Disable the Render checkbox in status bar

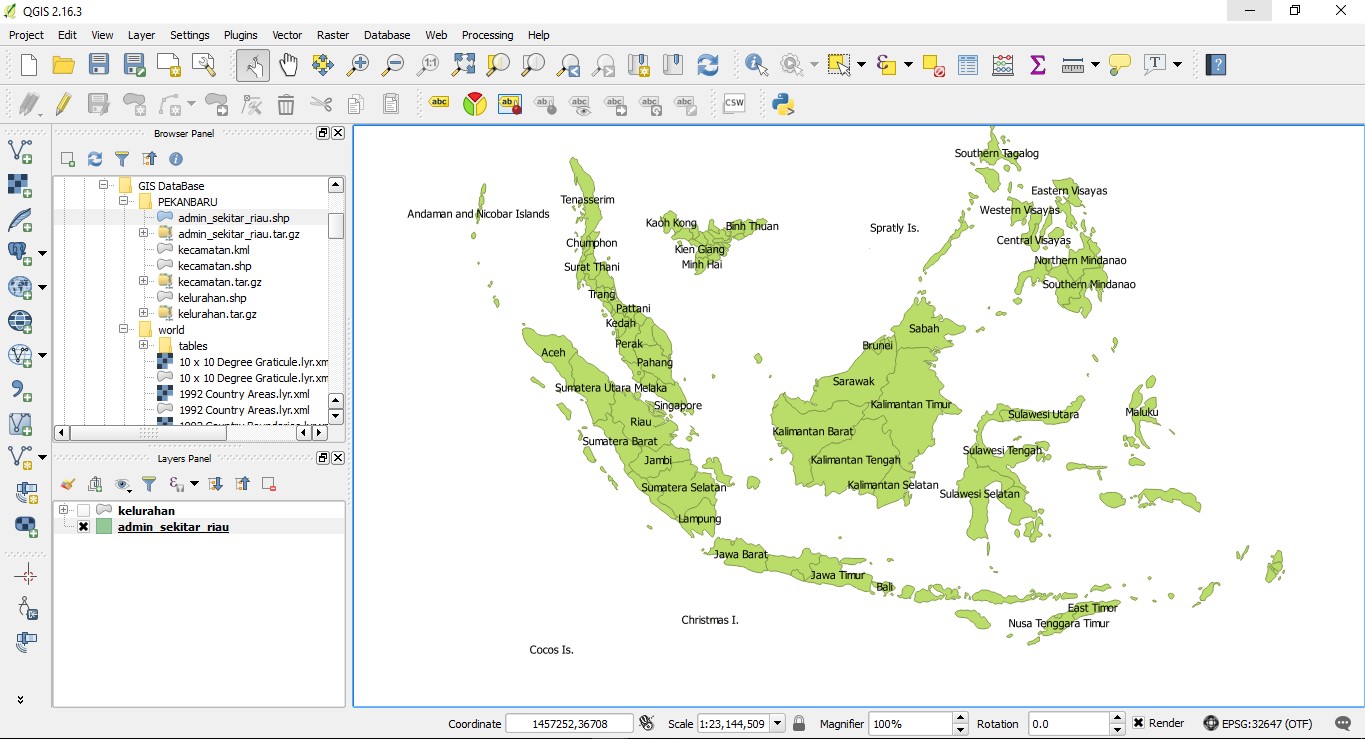click(1137, 723)
